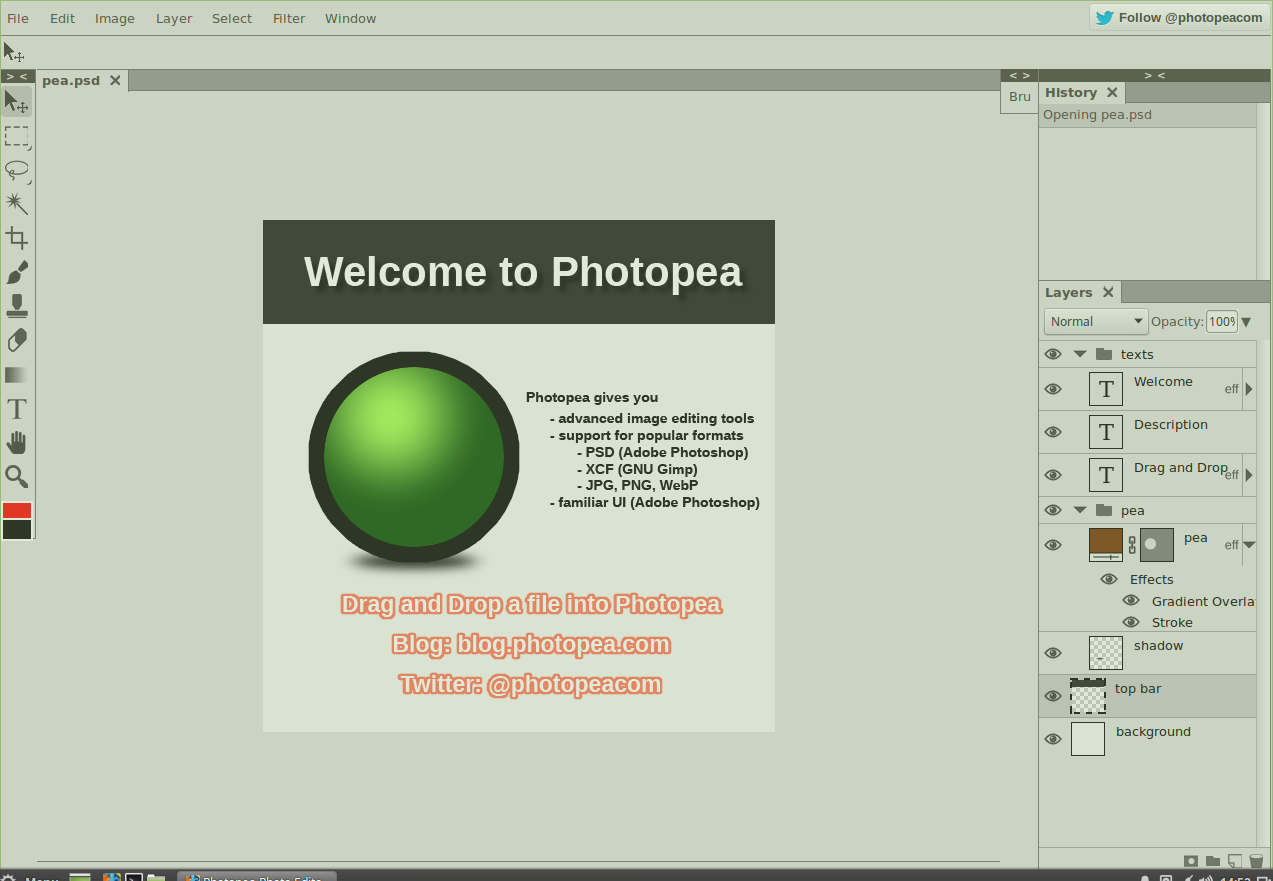This screenshot has height=881, width=1273.
Task: Click the new folder icon in Layers panel
Action: (1213, 861)
